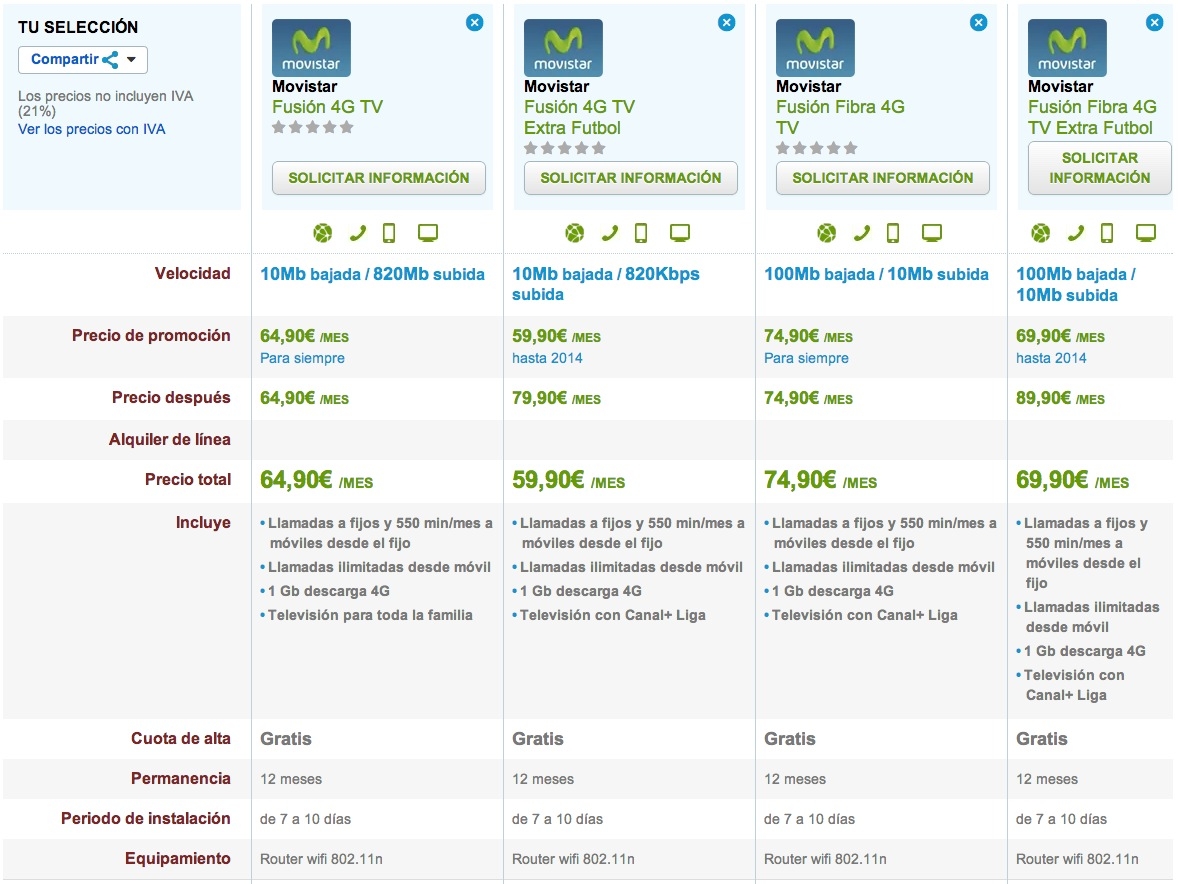Image resolution: width=1178 pixels, height=884 pixels.
Task: Click internet globe icon under Fusión Fibra 4G TV
Action: tap(826, 234)
